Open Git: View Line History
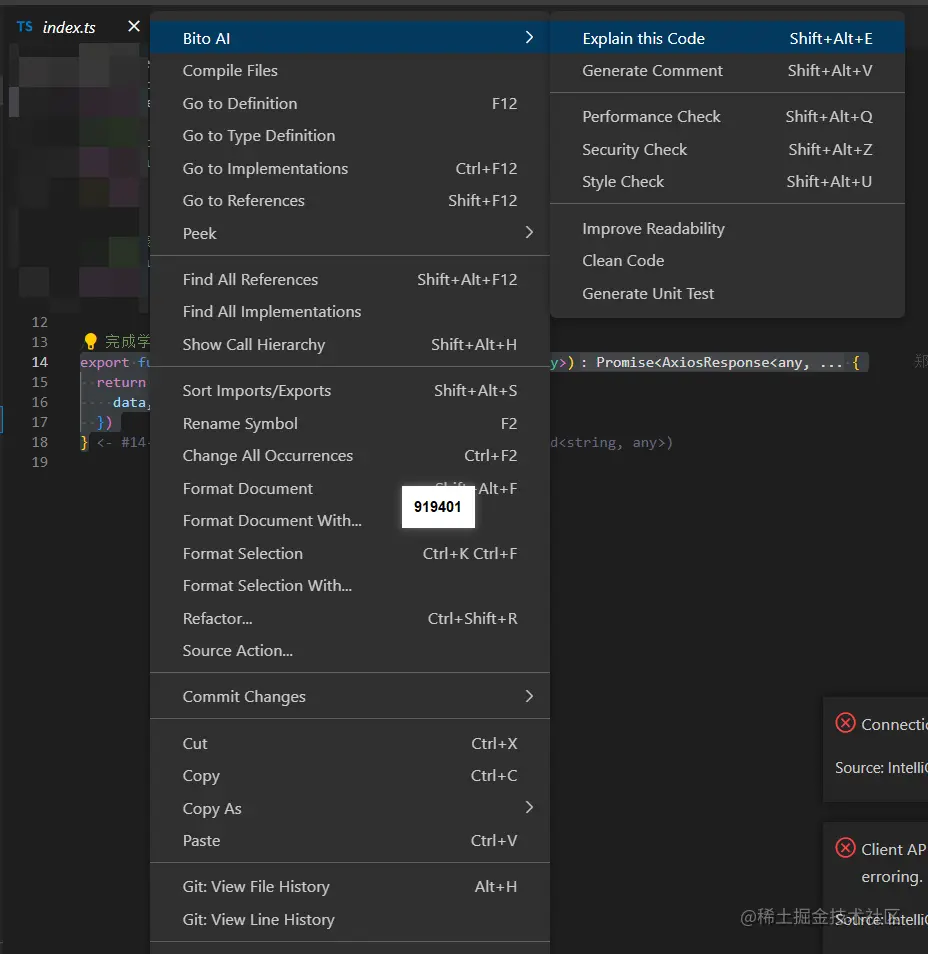This screenshot has height=954, width=928. (350, 919)
